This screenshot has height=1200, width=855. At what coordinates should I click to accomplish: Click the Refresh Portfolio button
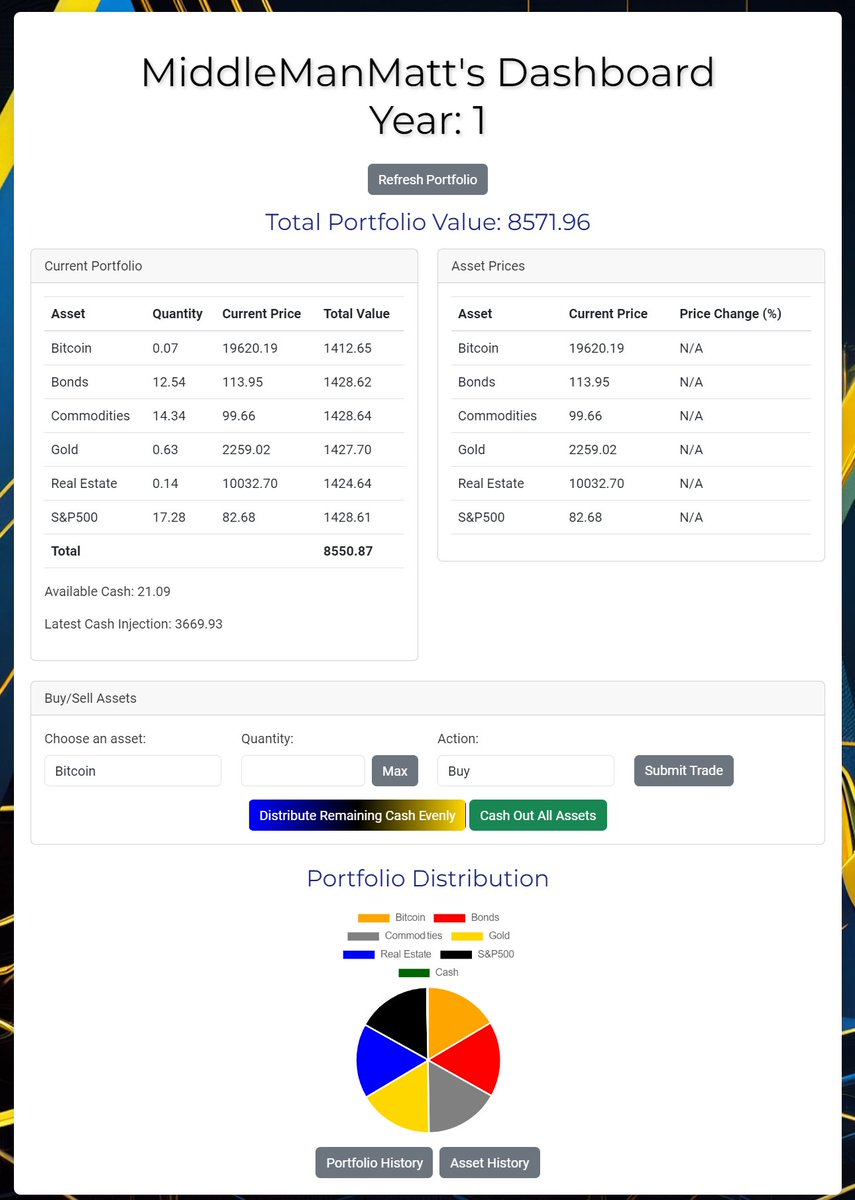(x=427, y=180)
